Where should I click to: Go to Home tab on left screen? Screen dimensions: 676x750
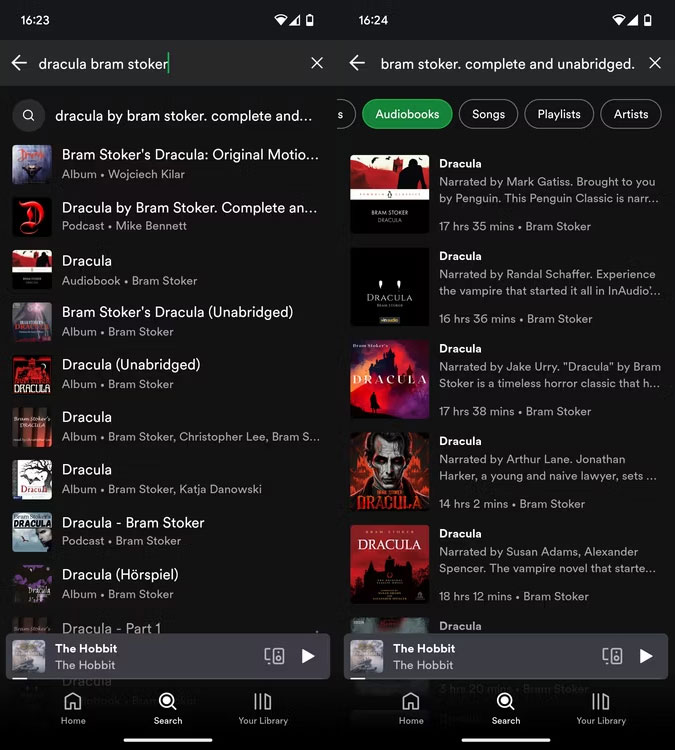[73, 709]
